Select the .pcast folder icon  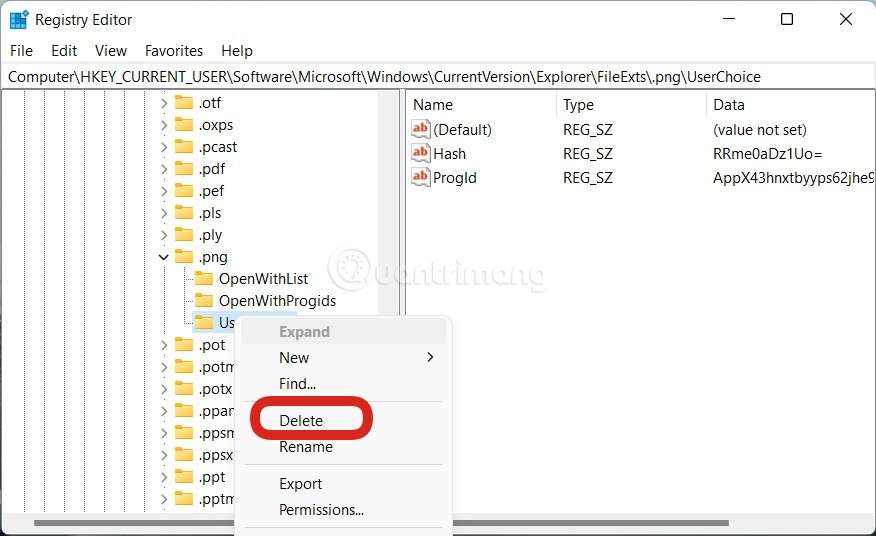pos(184,147)
